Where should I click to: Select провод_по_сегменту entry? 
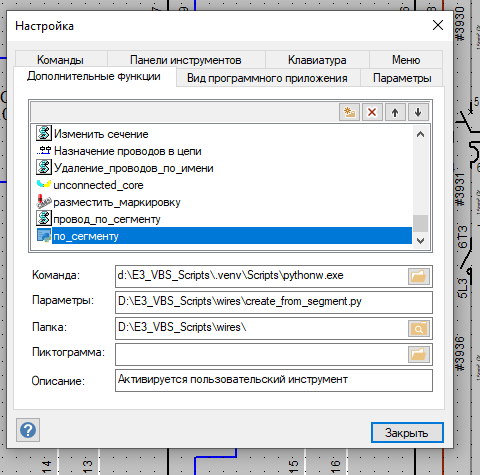click(x=107, y=219)
